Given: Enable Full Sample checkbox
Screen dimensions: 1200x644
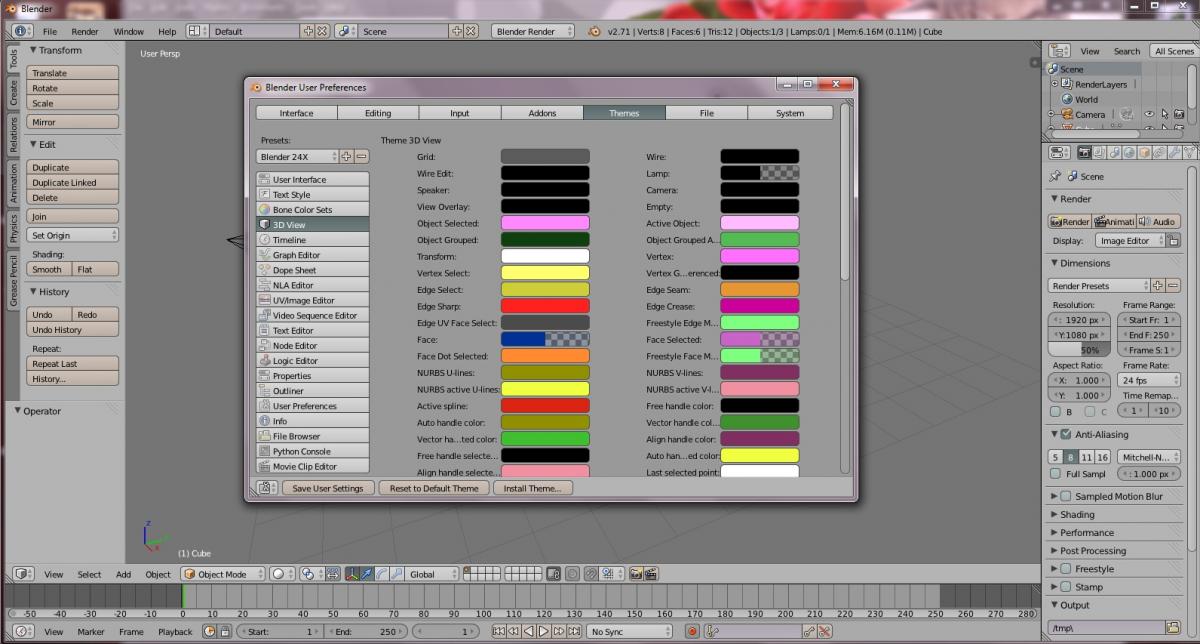Looking at the screenshot, I should pyautogui.click(x=1056, y=474).
